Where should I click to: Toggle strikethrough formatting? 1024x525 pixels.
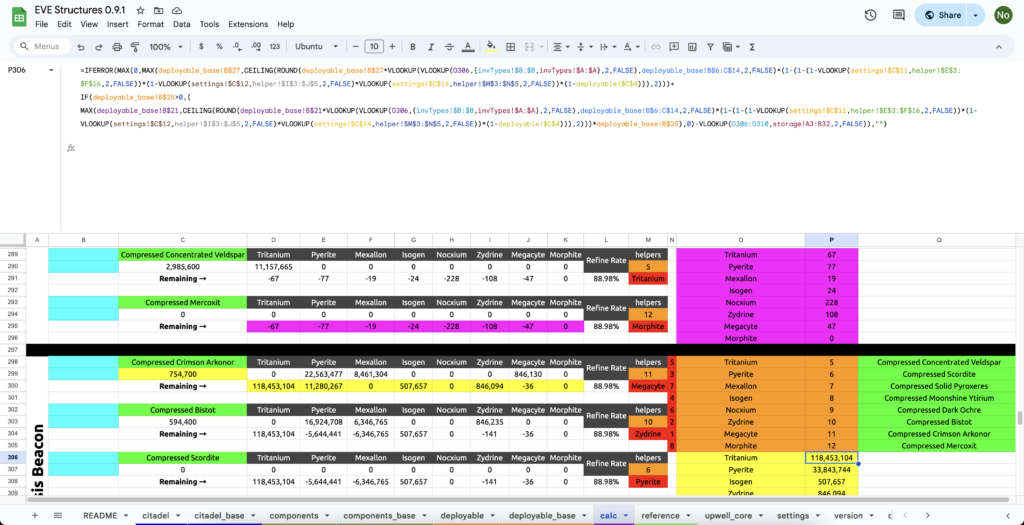[x=449, y=47]
